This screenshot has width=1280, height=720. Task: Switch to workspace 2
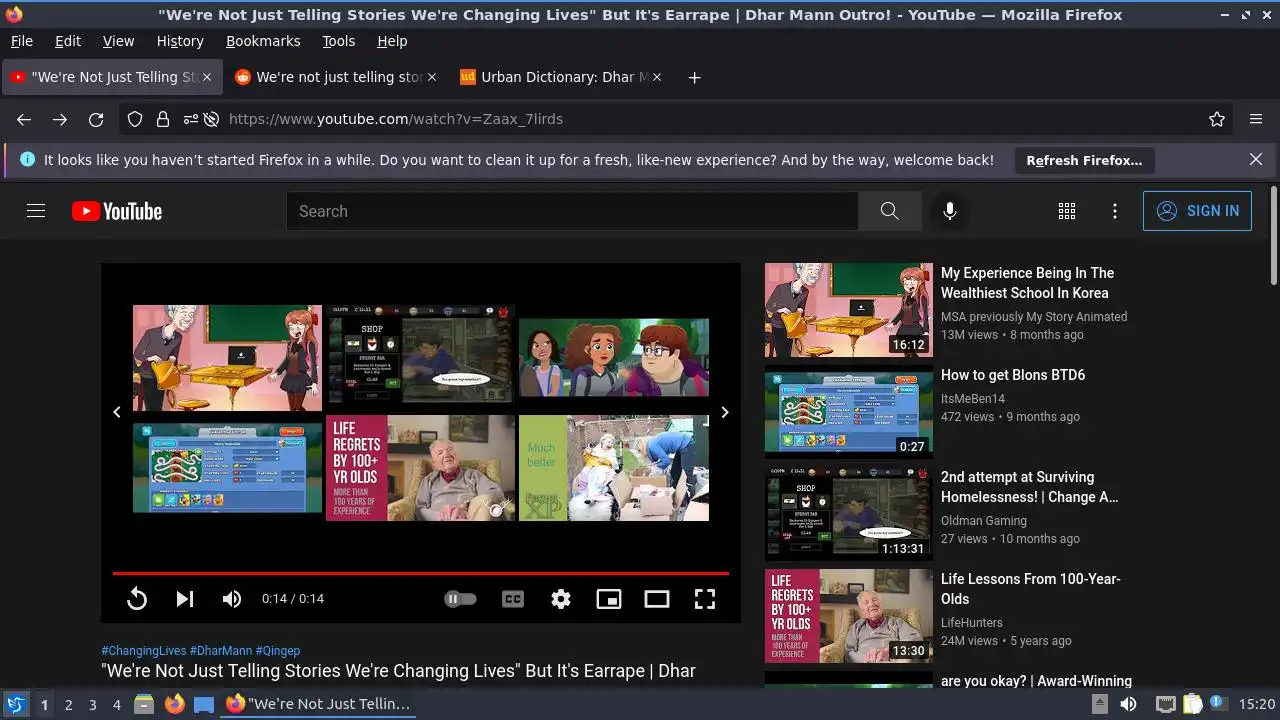tap(68, 705)
